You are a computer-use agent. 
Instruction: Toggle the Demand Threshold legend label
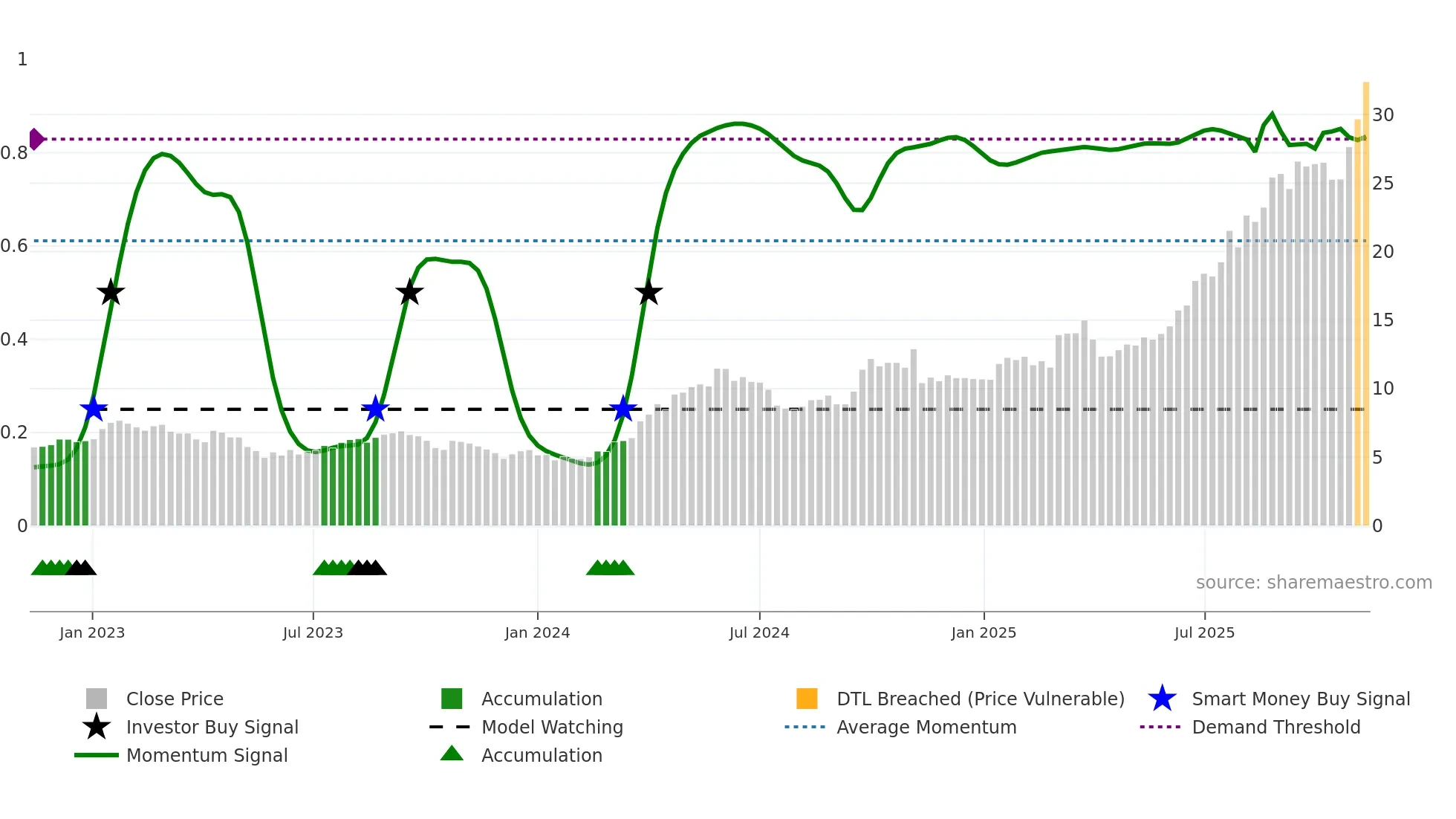(x=1275, y=727)
